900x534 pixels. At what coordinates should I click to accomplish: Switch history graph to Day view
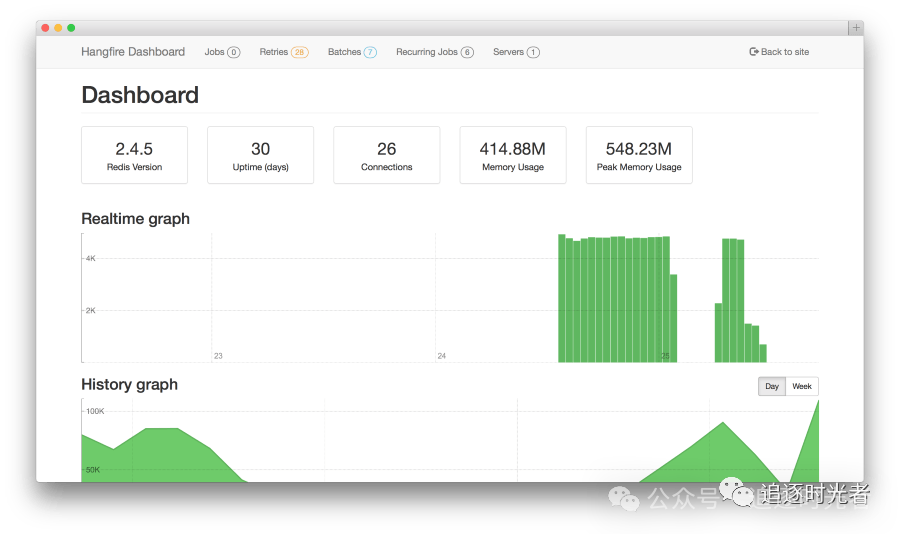pyautogui.click(x=772, y=386)
